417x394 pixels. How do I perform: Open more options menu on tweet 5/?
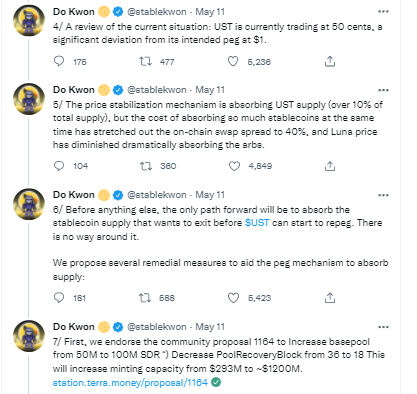[x=383, y=90]
